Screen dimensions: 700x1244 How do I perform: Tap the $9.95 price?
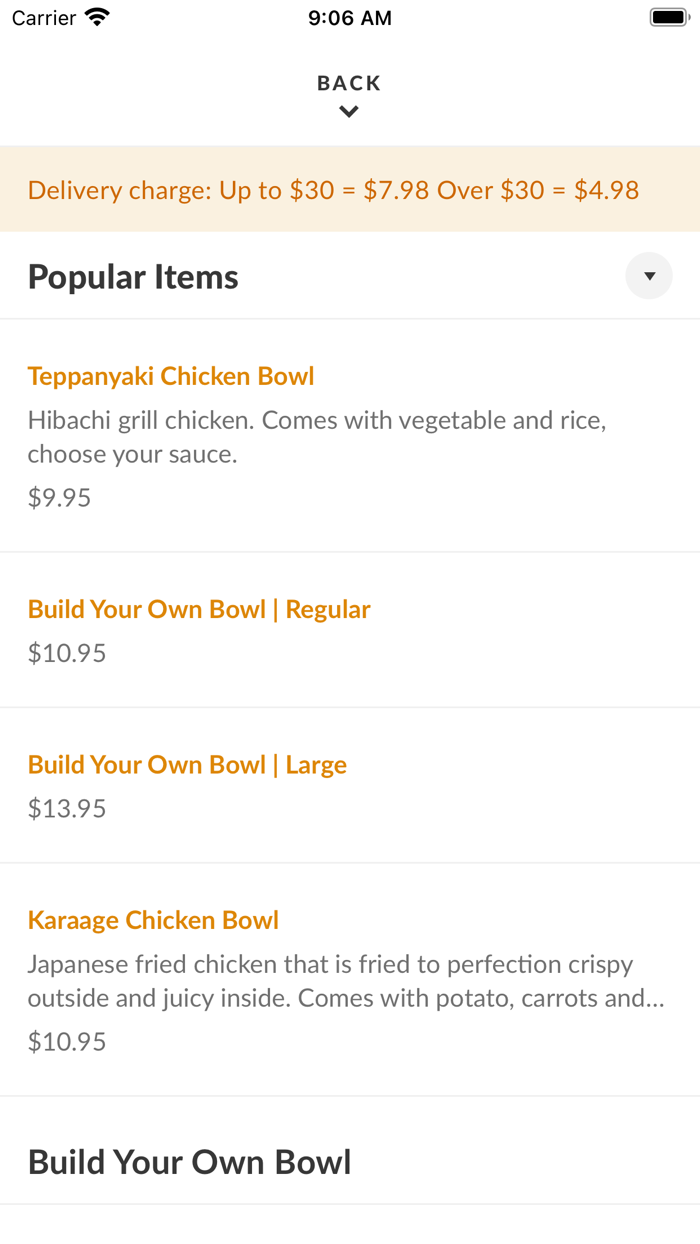click(59, 498)
